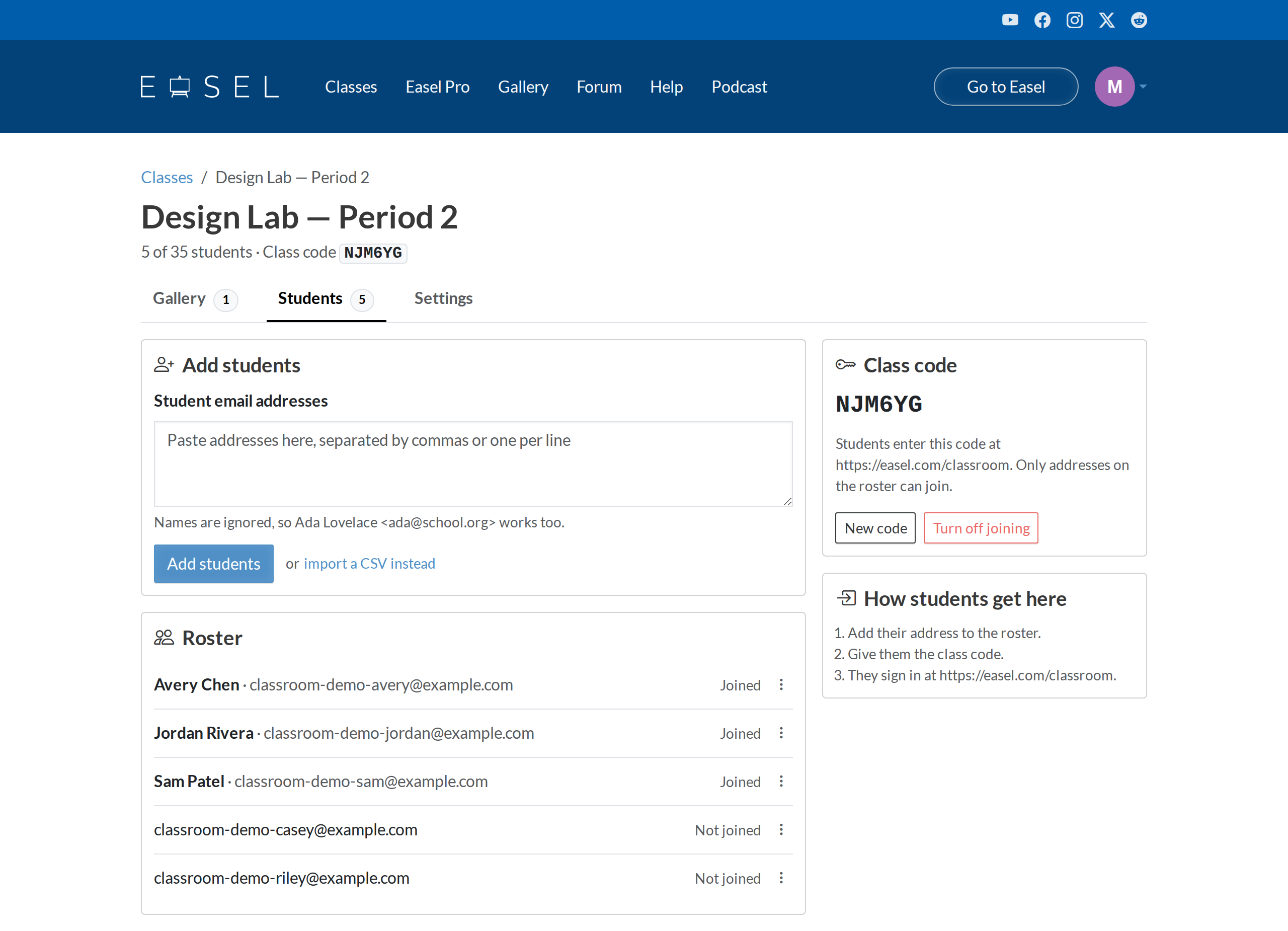Open the options menu for Avery Chen
Image resolution: width=1288 pixels, height=931 pixels.
781,684
